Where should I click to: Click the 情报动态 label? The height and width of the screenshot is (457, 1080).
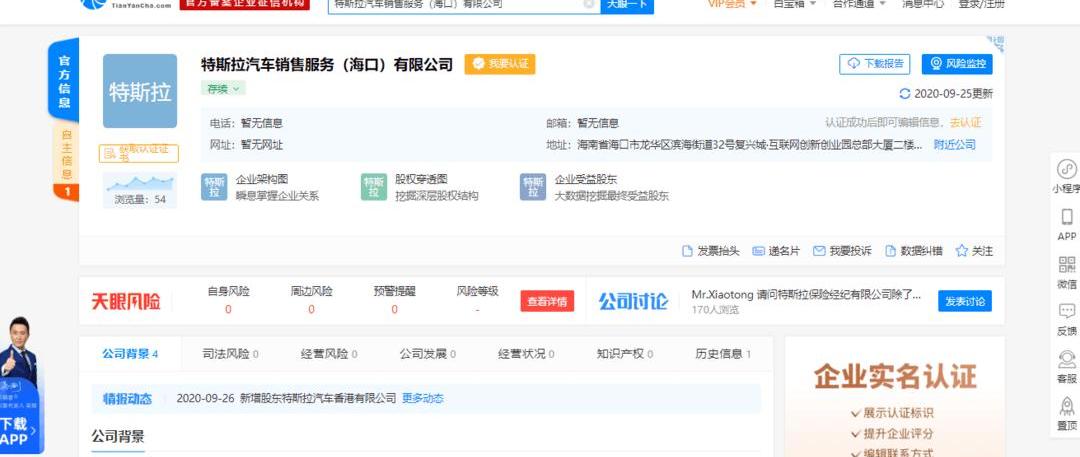point(127,398)
